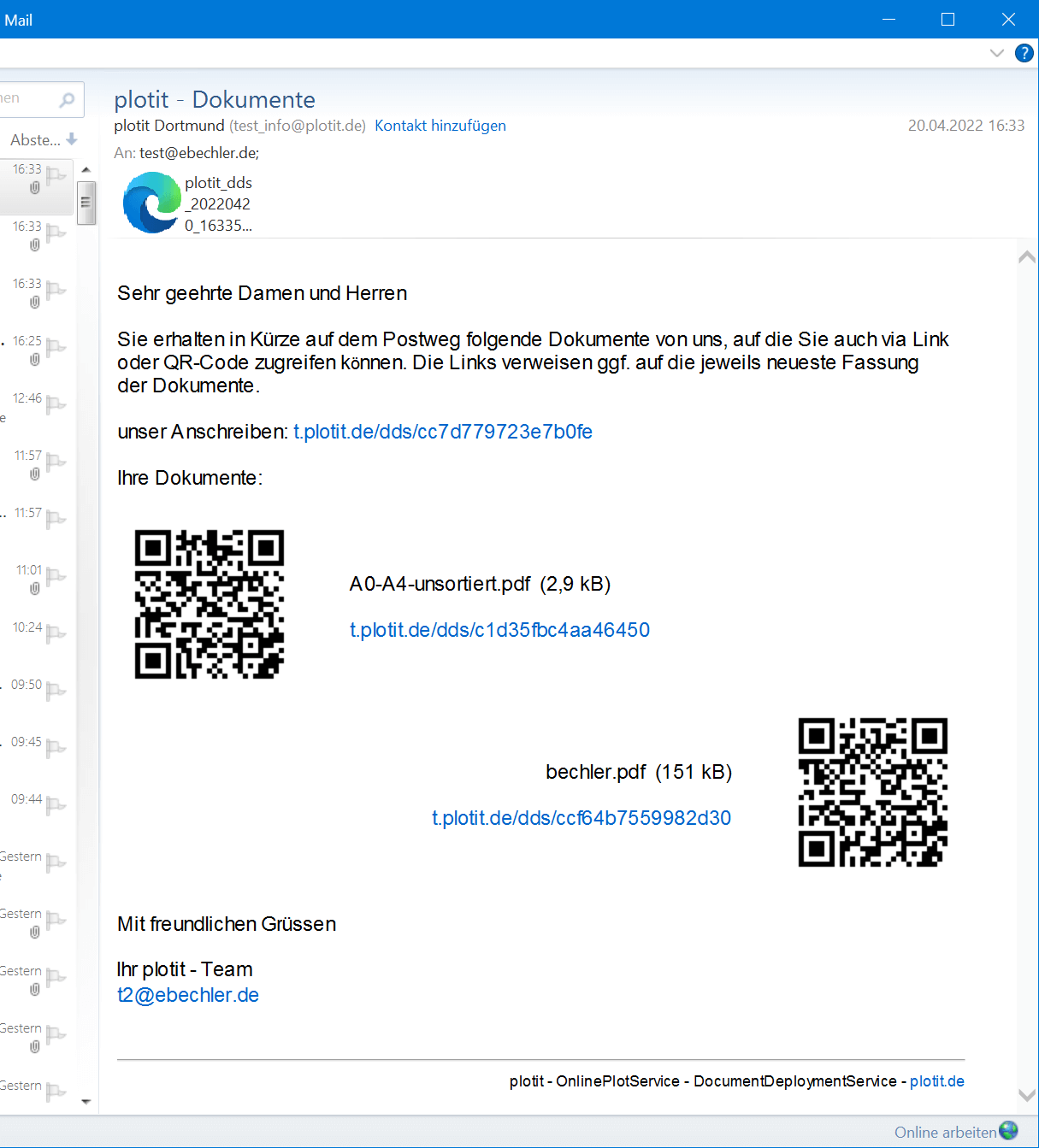
Task: Click the t2@ebechler.de email address
Action: (x=187, y=995)
